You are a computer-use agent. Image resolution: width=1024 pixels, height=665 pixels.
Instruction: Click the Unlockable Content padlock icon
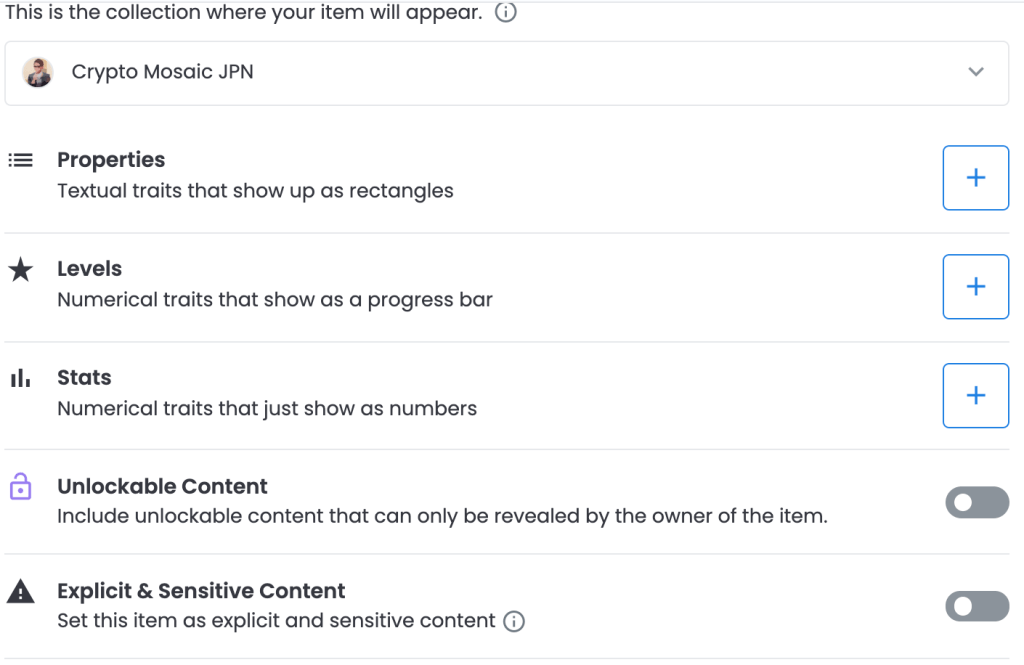20,487
